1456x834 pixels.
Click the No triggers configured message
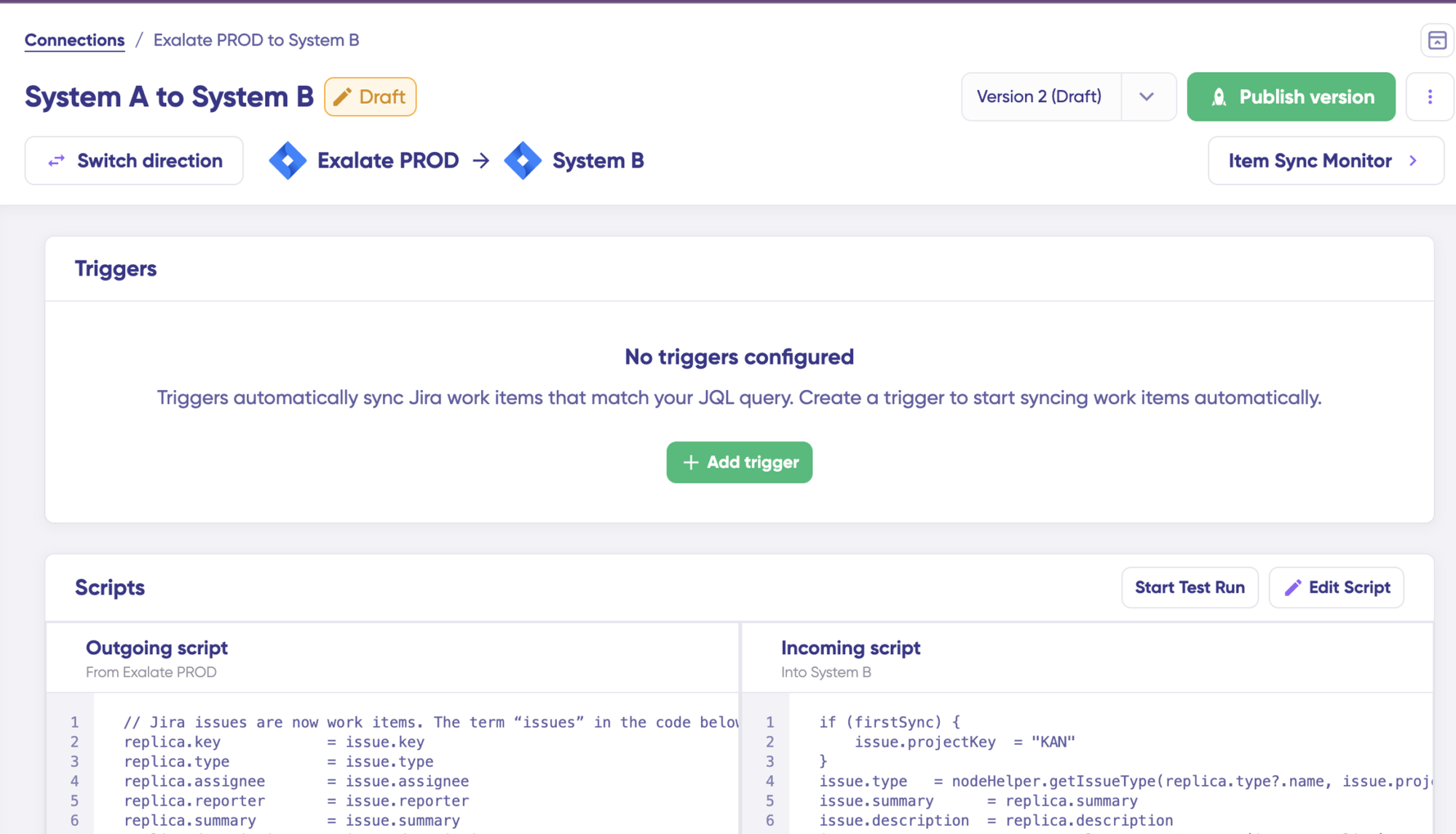coord(739,357)
